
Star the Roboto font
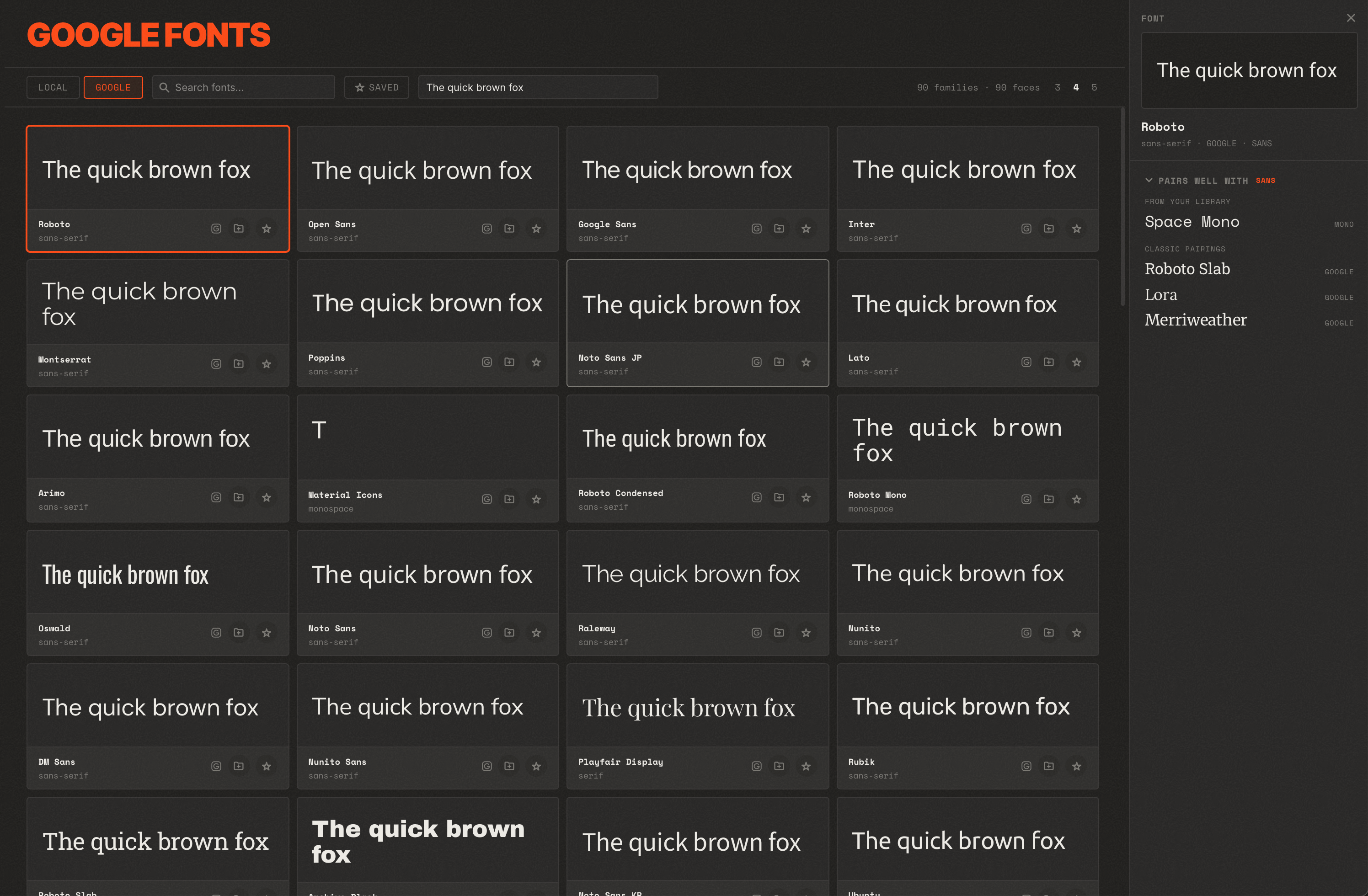coord(267,229)
